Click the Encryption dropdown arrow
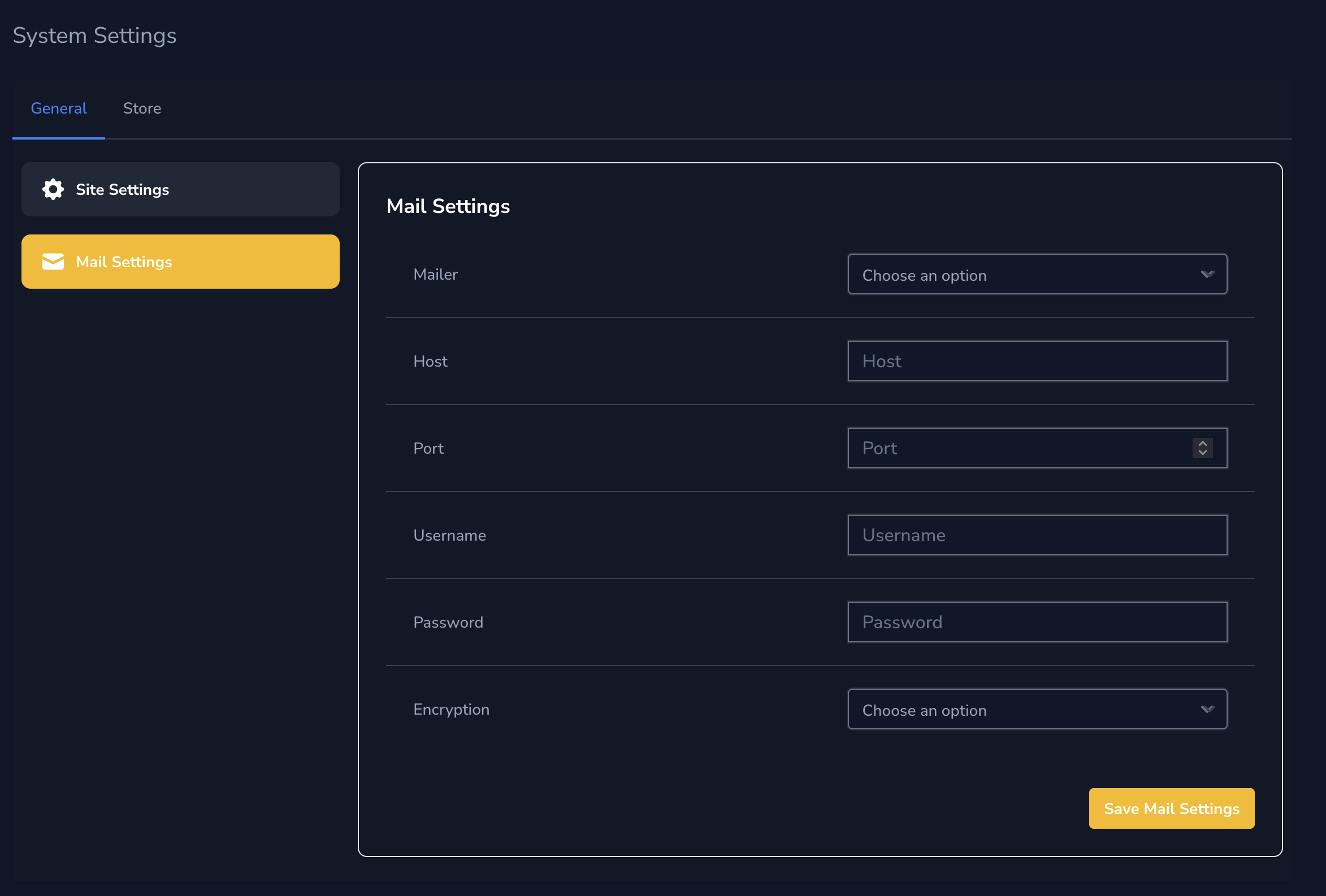1326x896 pixels. click(1208, 709)
